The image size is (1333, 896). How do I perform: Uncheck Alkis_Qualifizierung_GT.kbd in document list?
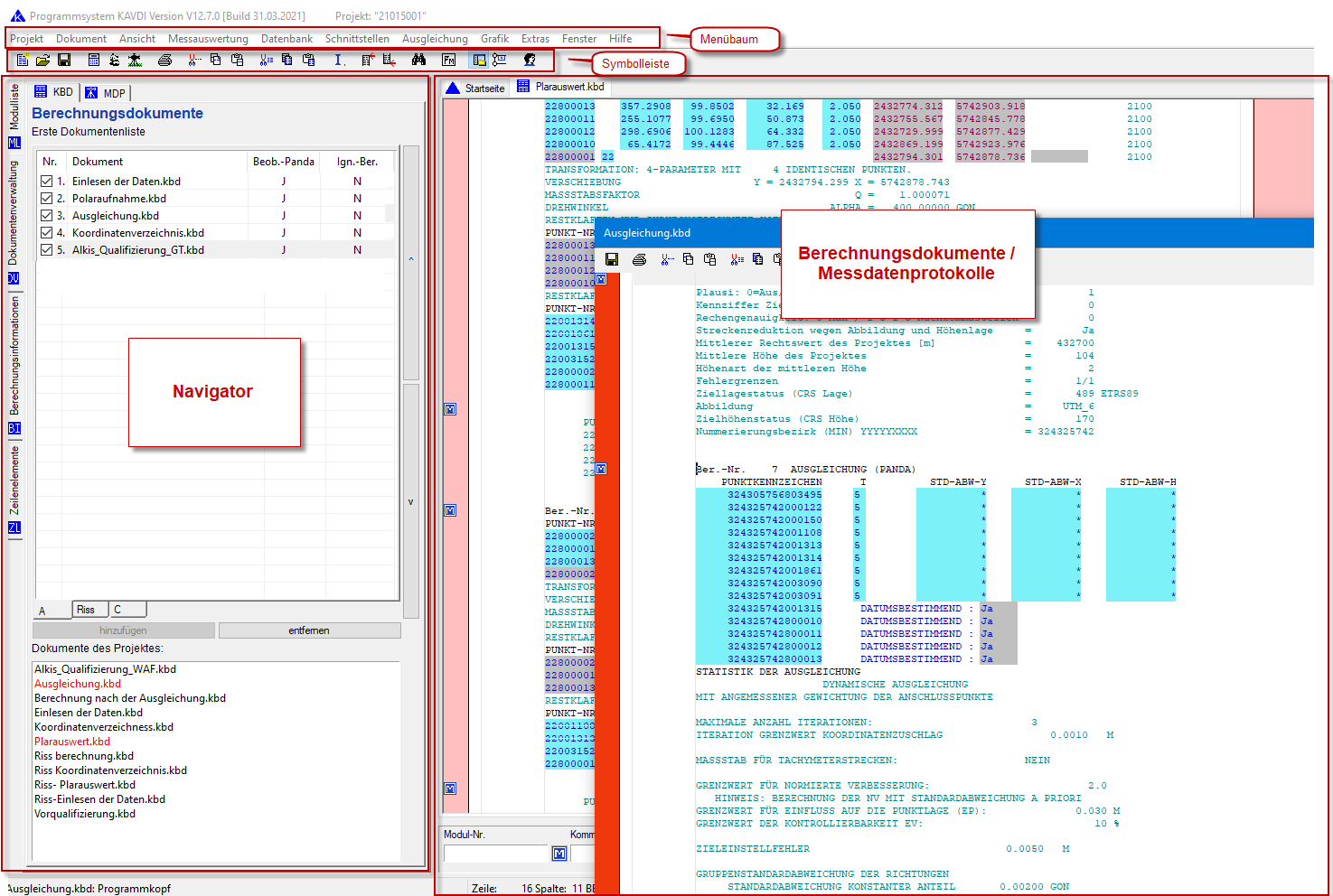(46, 250)
